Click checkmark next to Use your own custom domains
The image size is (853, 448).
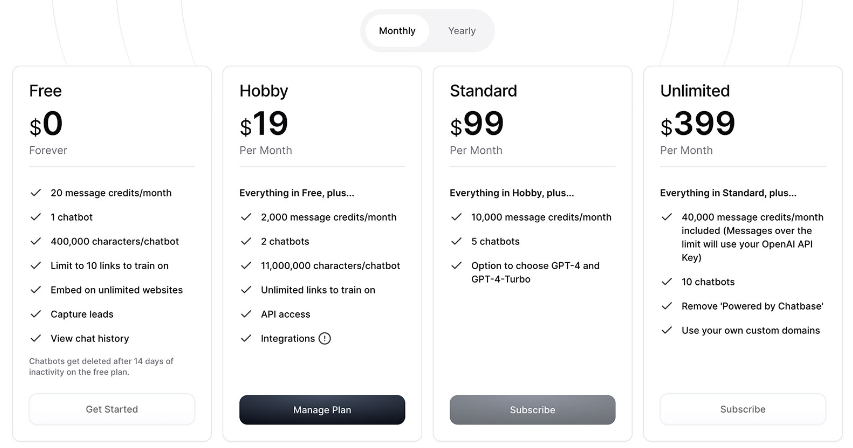click(x=666, y=330)
